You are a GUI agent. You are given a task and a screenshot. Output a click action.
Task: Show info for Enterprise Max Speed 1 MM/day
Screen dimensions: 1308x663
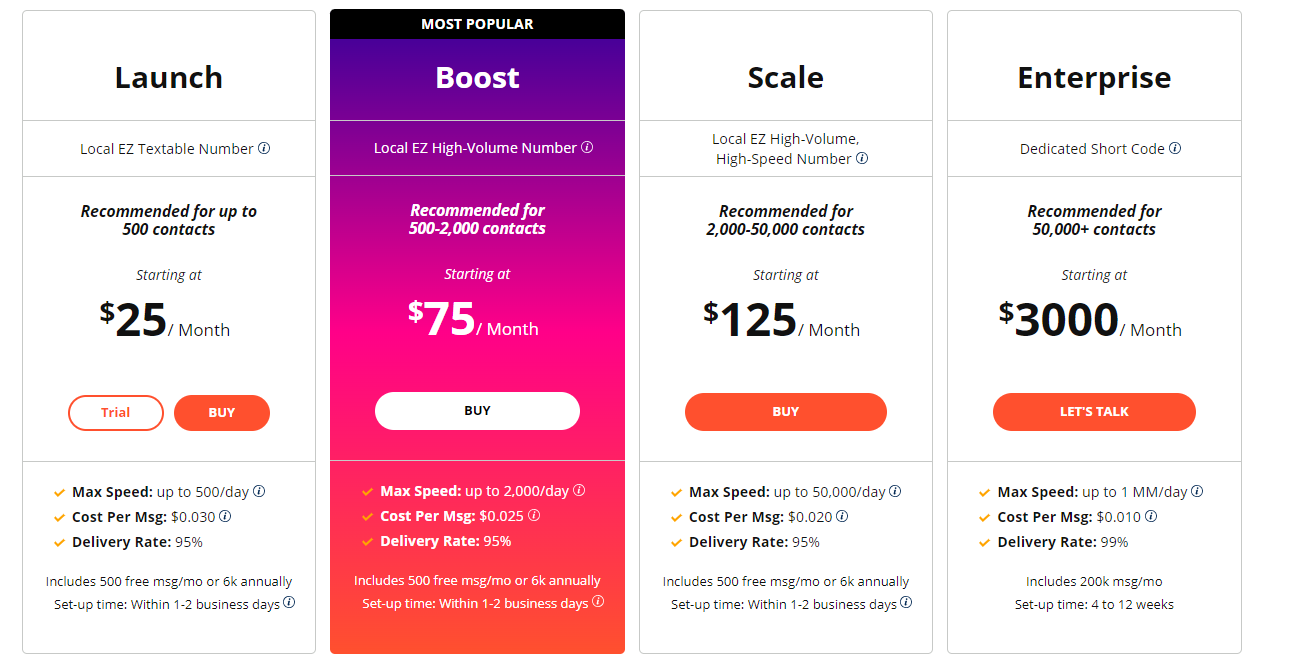point(1197,491)
